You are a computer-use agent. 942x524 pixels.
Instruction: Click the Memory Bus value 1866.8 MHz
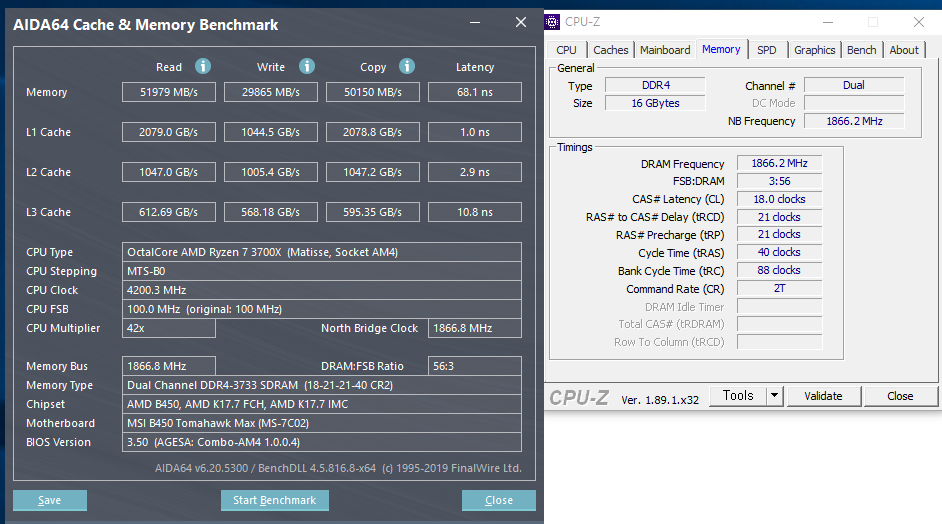click(x=169, y=366)
